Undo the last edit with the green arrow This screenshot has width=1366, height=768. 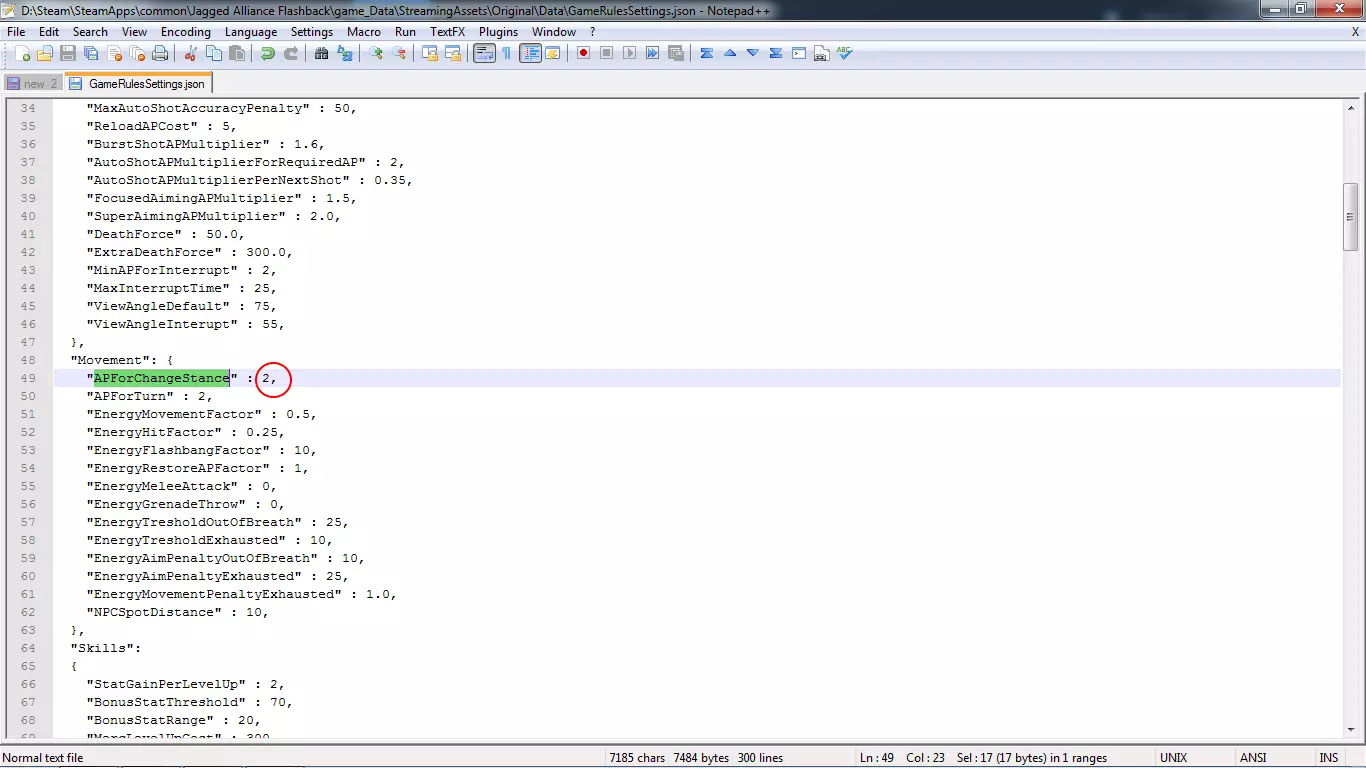click(268, 53)
